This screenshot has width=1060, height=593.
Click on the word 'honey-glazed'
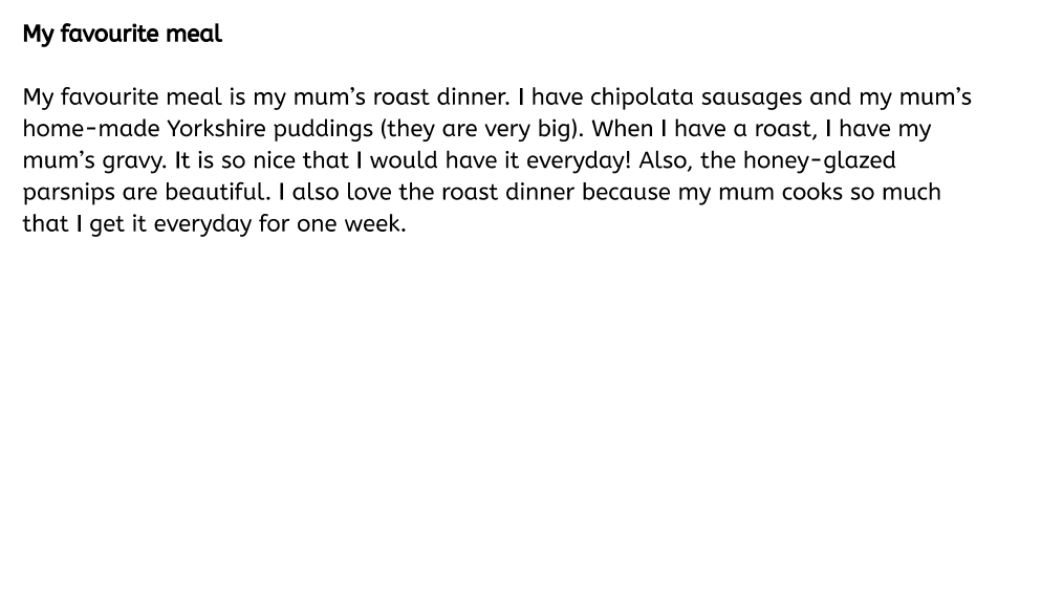(x=819, y=161)
